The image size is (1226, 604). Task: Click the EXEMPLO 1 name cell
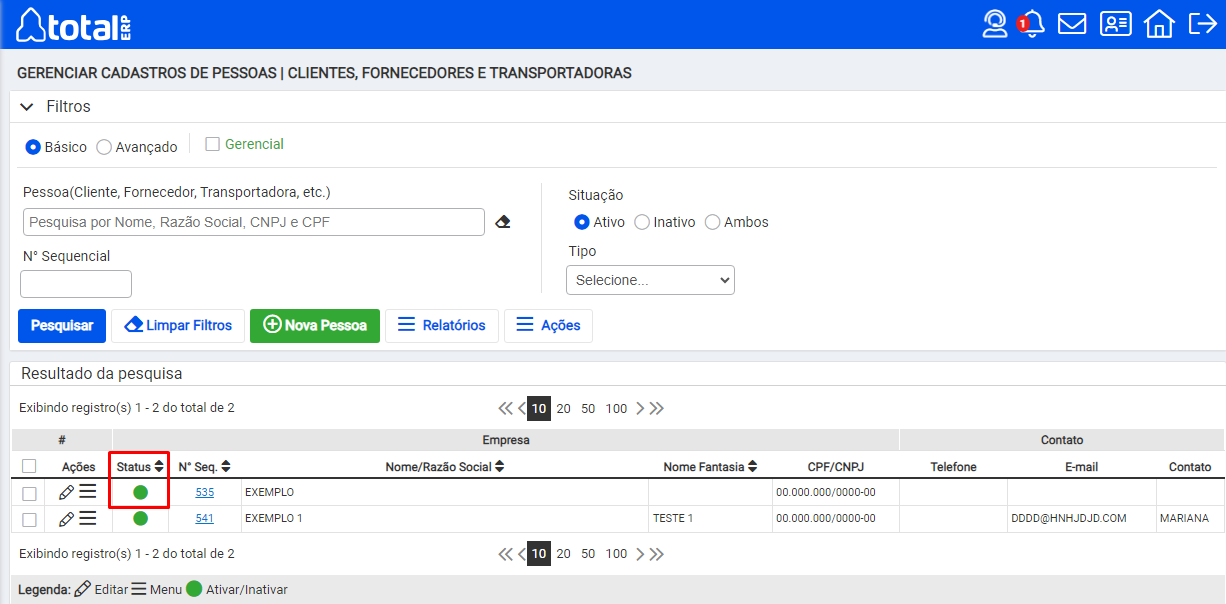point(445,518)
